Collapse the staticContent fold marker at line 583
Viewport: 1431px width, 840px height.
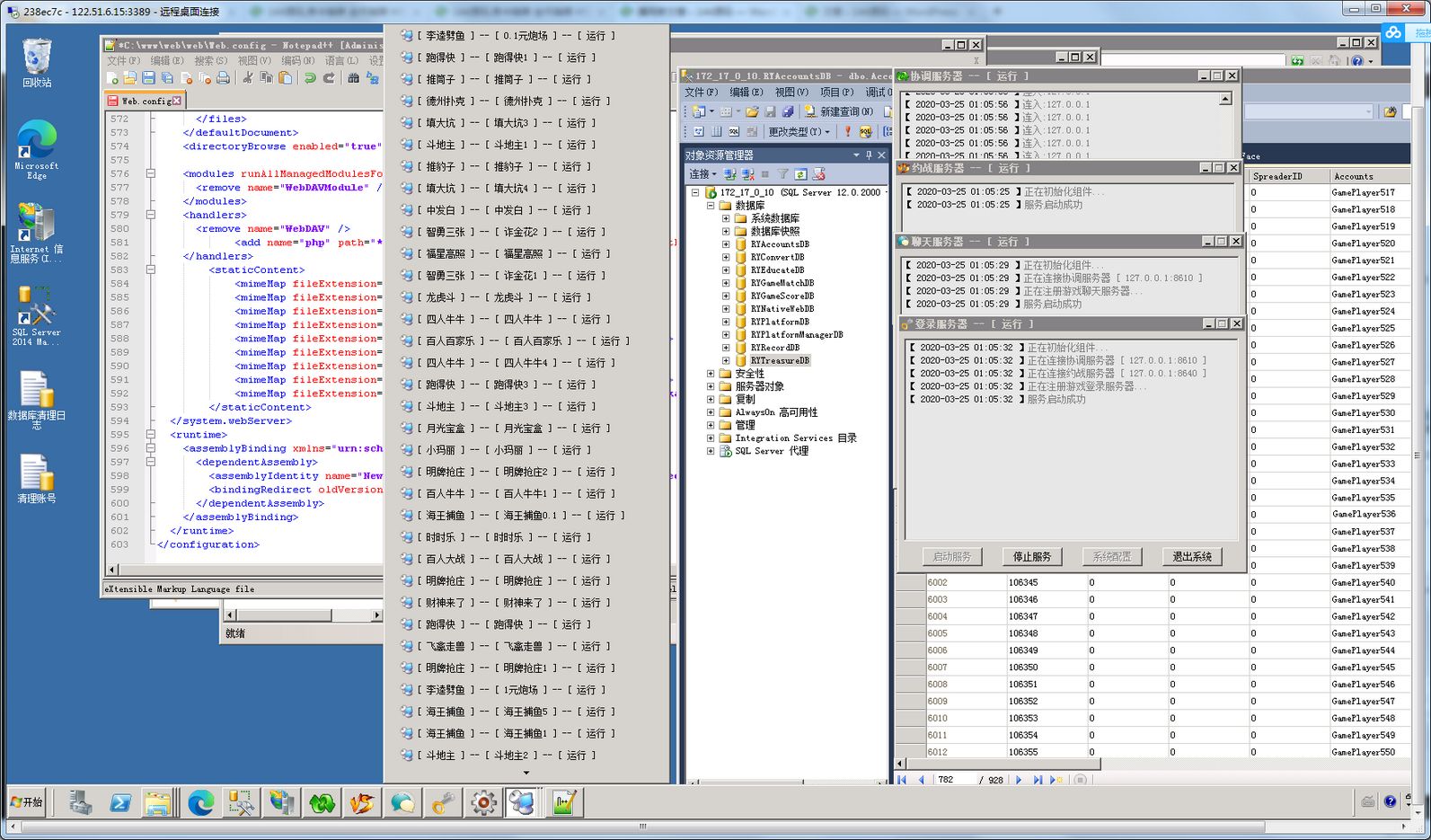point(151,270)
